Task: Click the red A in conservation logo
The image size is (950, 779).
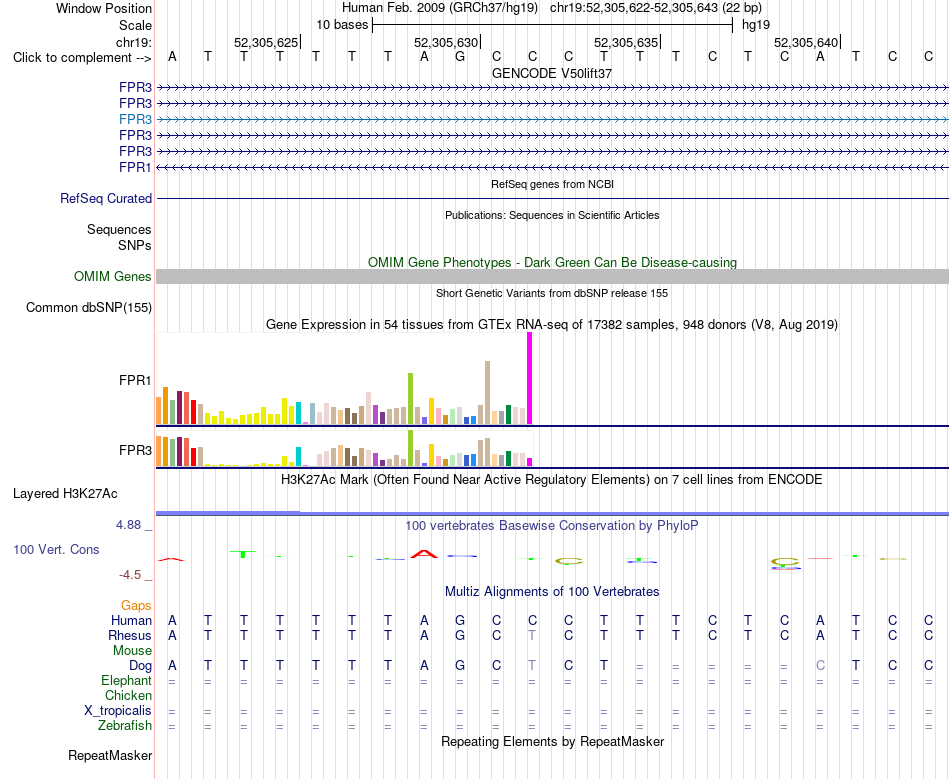Action: tap(424, 554)
